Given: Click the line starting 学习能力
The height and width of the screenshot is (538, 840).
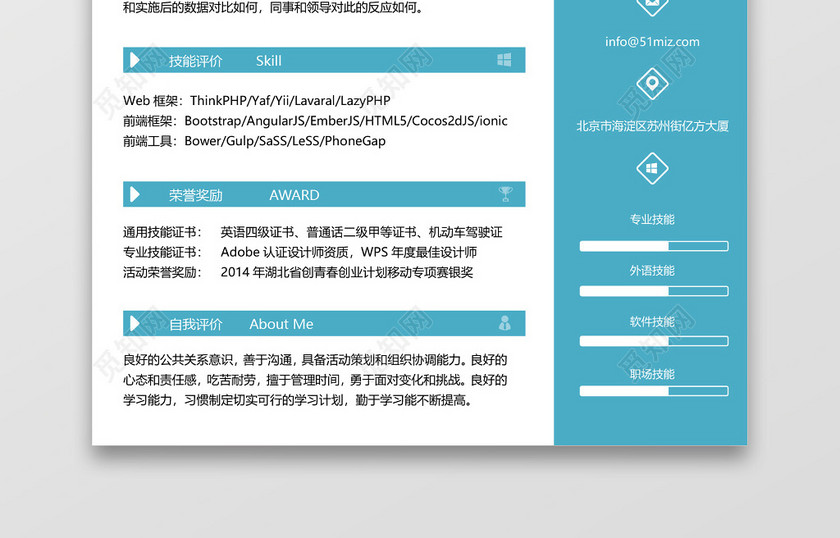Looking at the screenshot, I should tap(298, 400).
